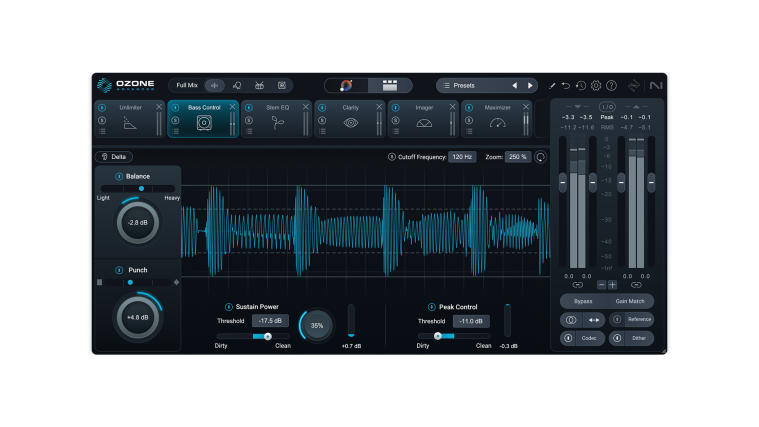Select the drums stem focus icon
Screen dimensions: 759x427
[259, 85]
